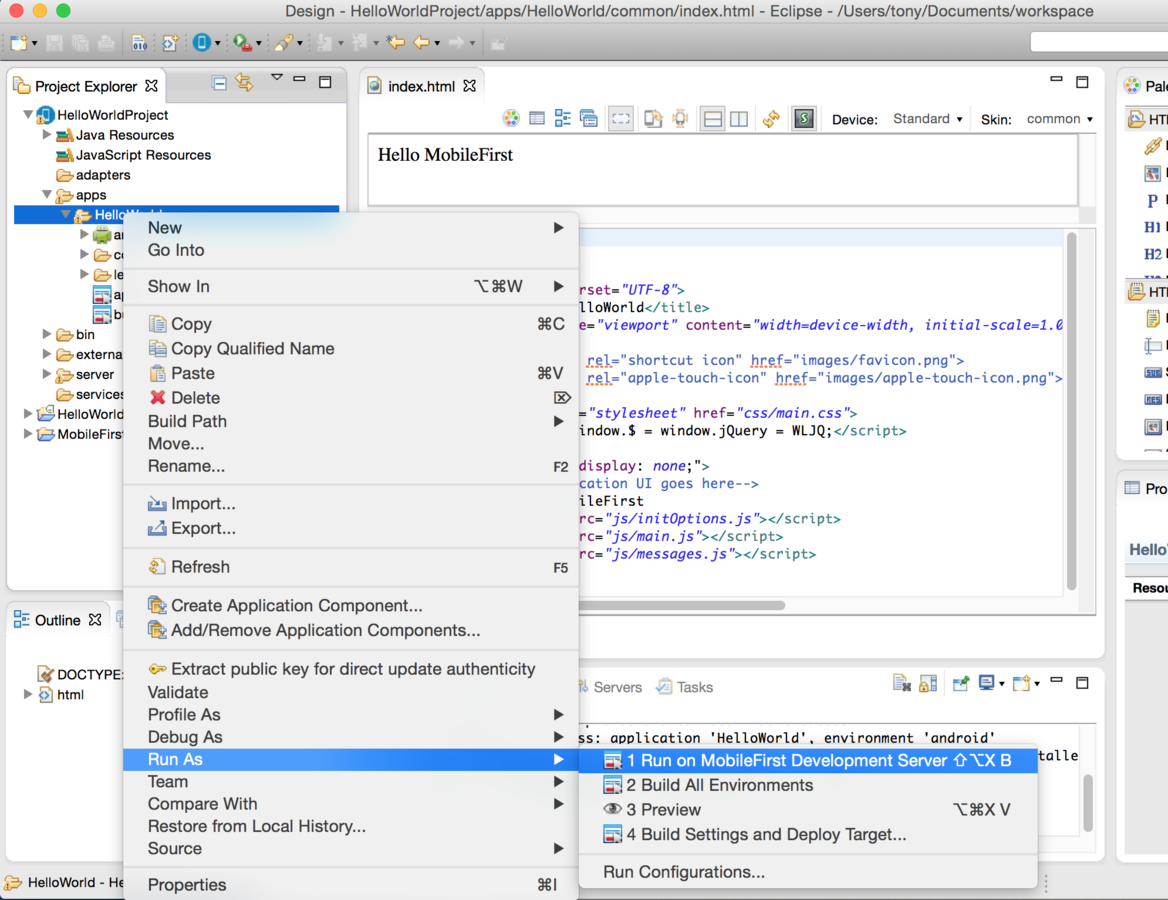This screenshot has width=1168, height=900.
Task: Click the paintbrush external tools icon
Action: tap(283, 42)
